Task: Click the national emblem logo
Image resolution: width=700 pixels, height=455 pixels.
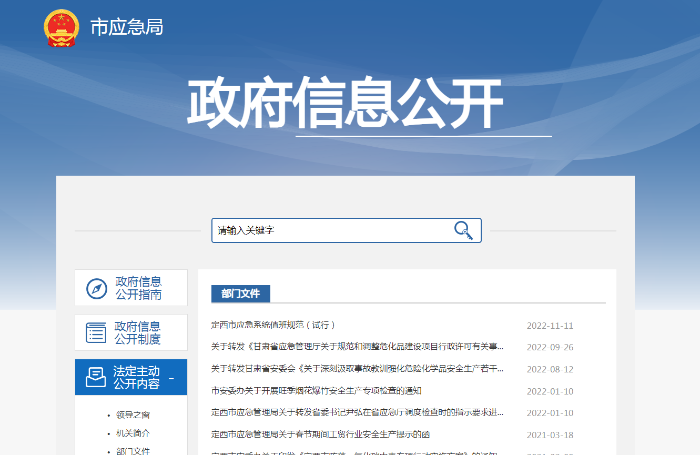Action: (x=61, y=28)
